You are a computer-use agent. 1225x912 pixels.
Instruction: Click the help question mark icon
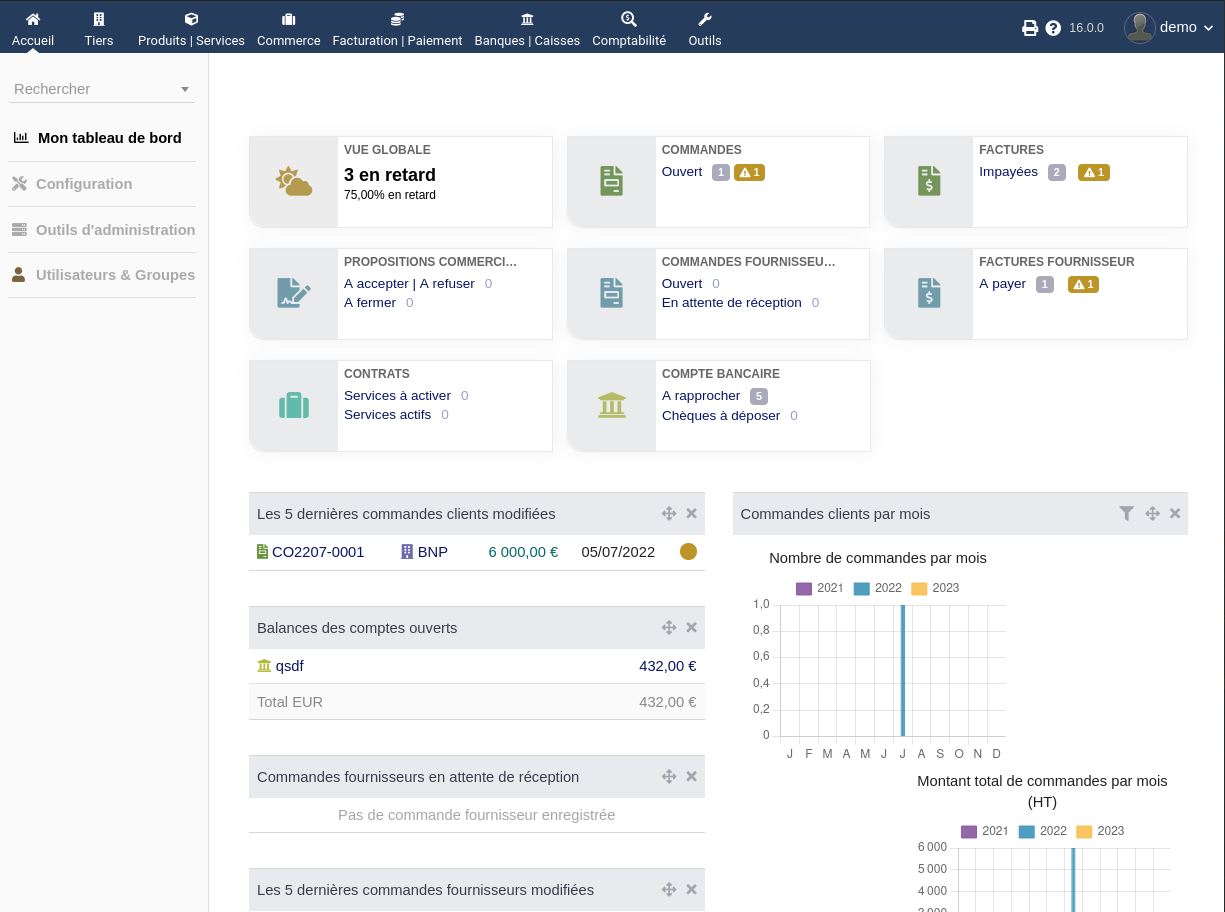[x=1053, y=28]
